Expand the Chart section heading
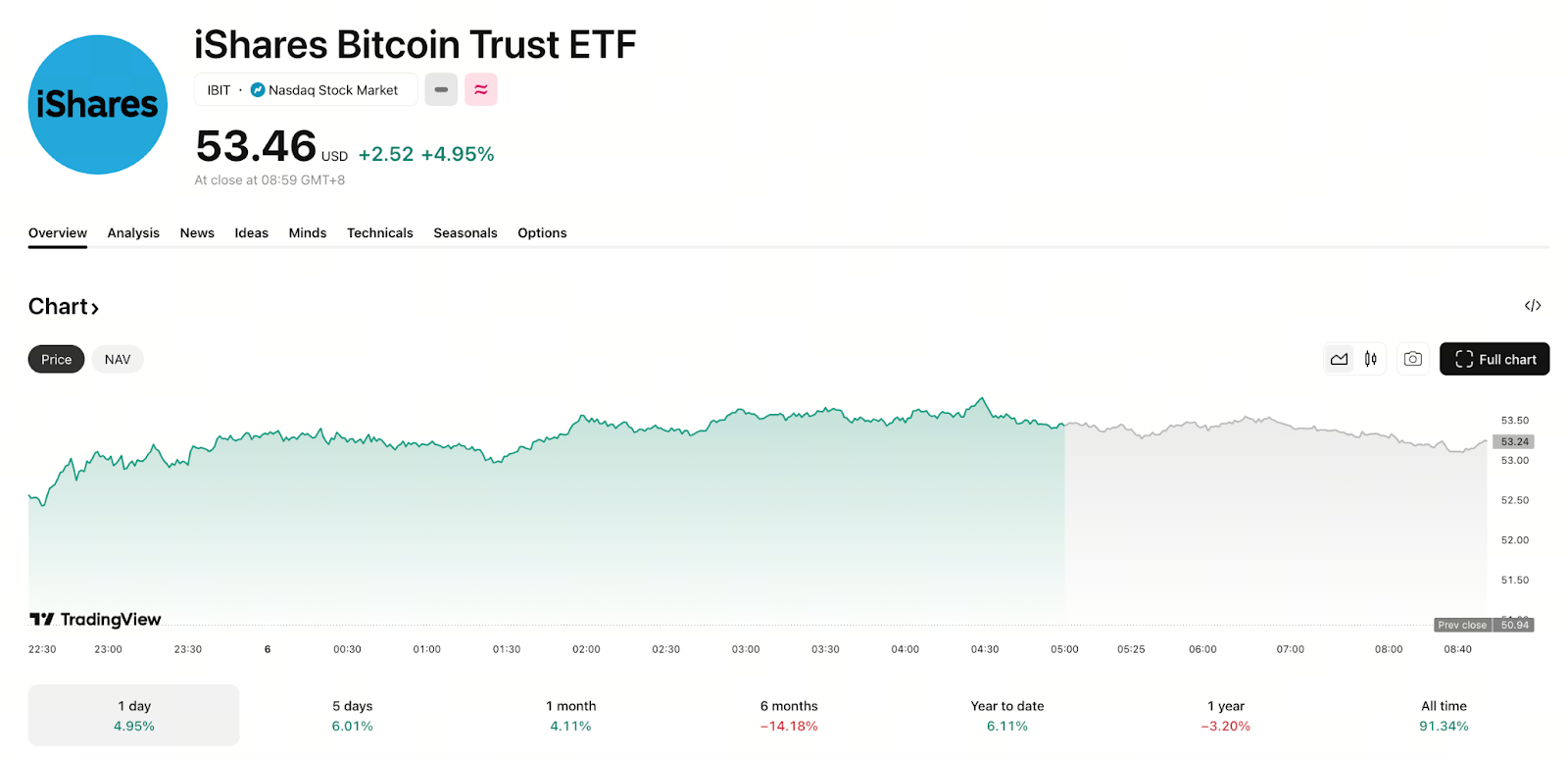Screen dimensions: 1568x758 (x=64, y=307)
